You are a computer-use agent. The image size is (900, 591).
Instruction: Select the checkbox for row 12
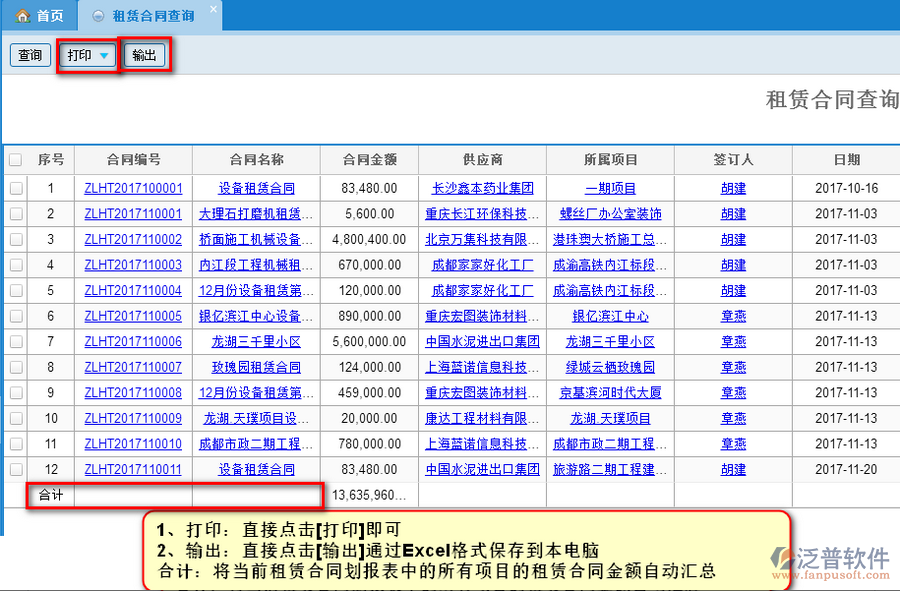click(x=15, y=469)
